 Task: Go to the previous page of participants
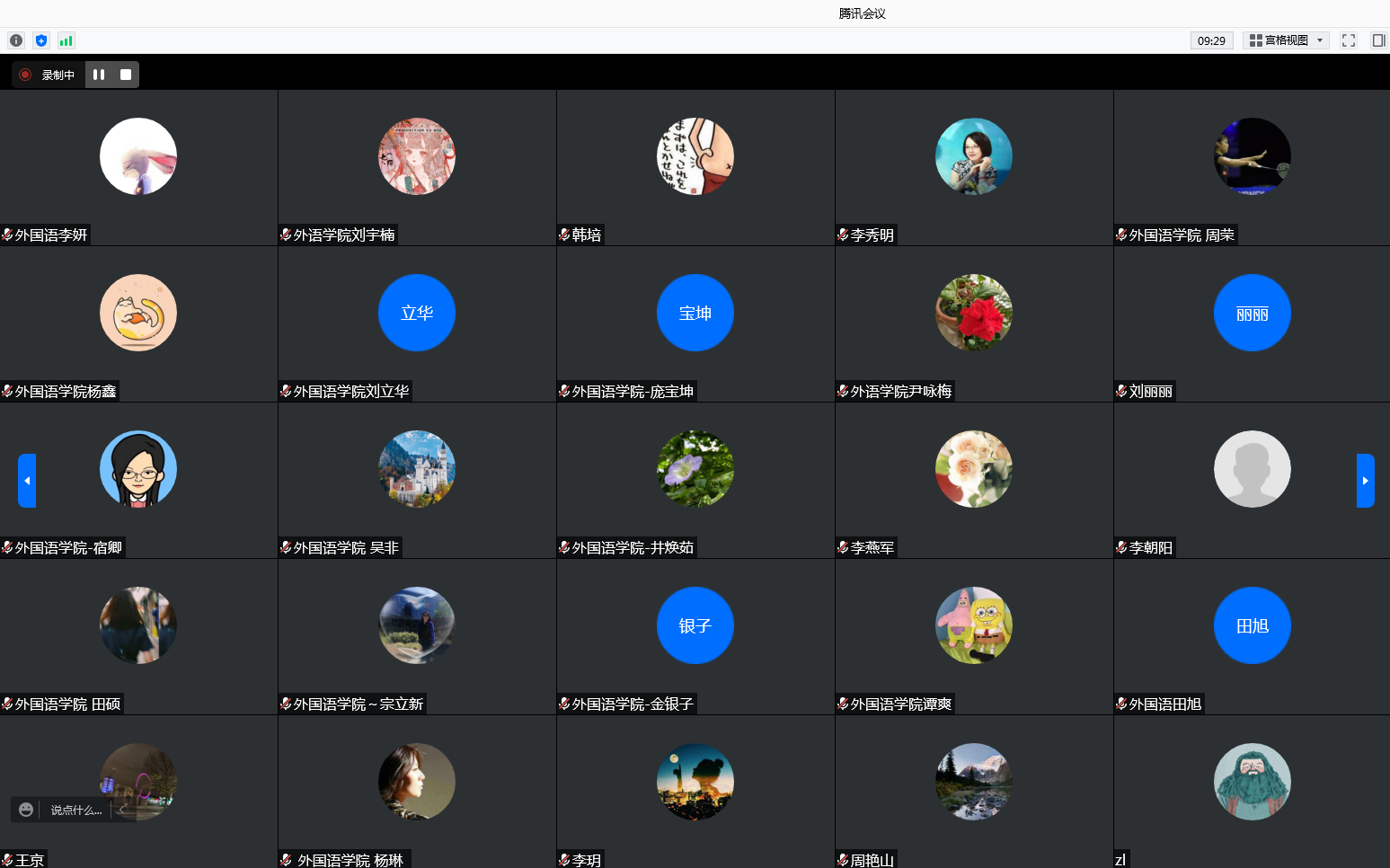27,481
